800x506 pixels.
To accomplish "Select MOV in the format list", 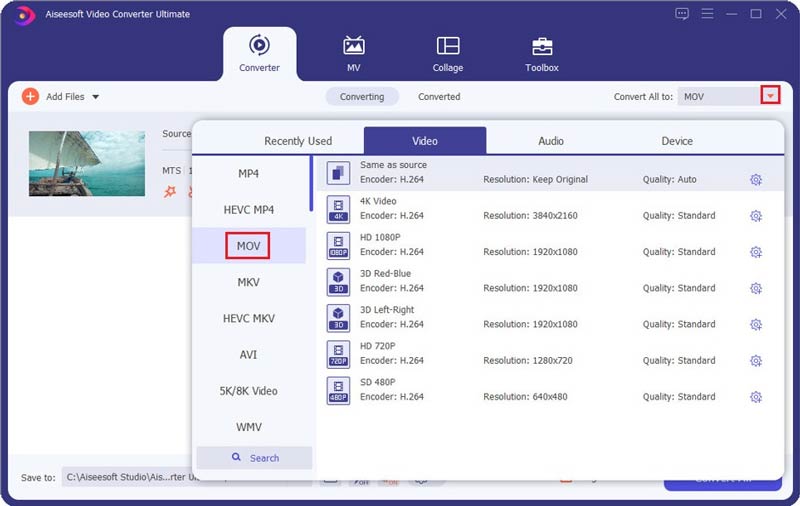I will click(248, 246).
